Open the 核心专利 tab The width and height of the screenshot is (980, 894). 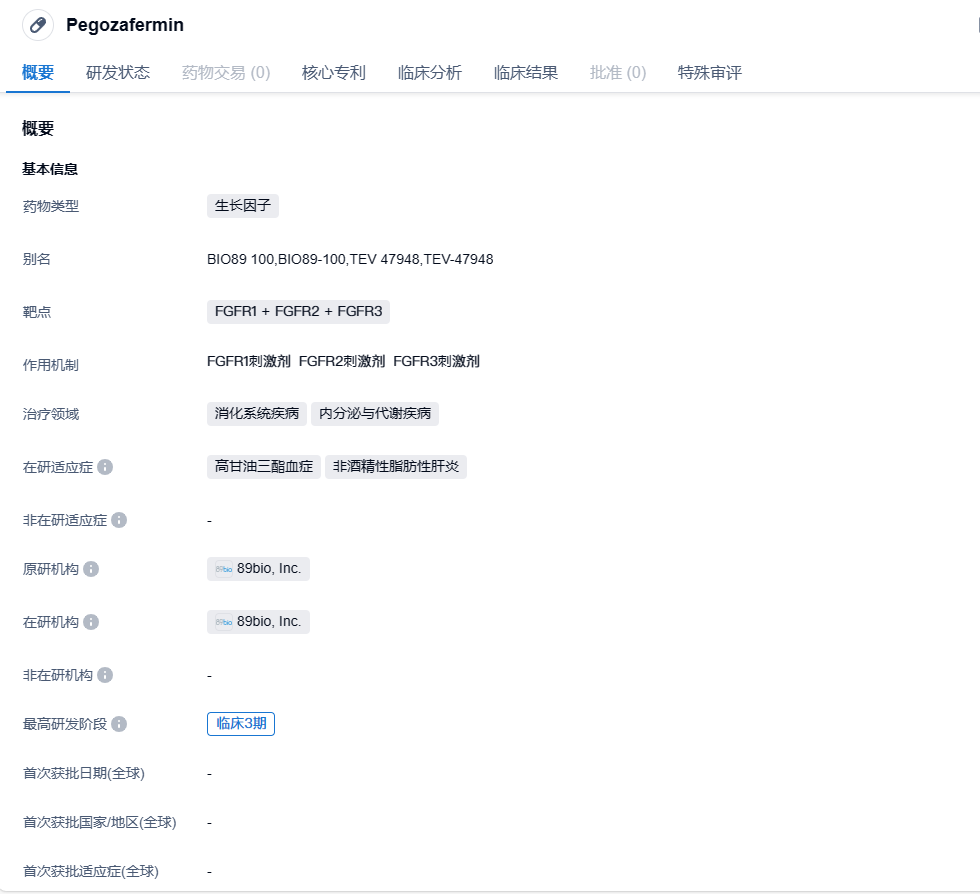[334, 73]
